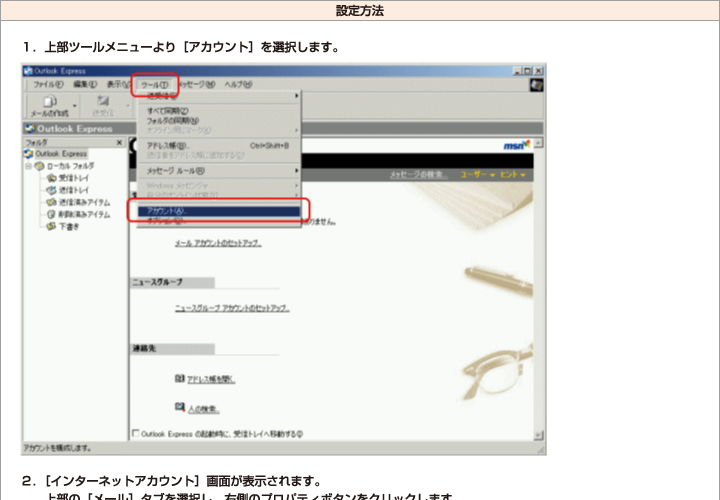Click メール アカウントのセットアップ link
720x500 pixels.
218,243
